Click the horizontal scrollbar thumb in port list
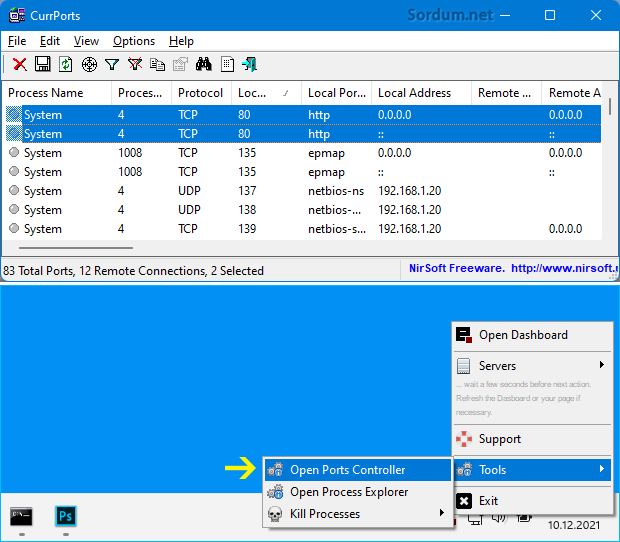 coord(76,248)
